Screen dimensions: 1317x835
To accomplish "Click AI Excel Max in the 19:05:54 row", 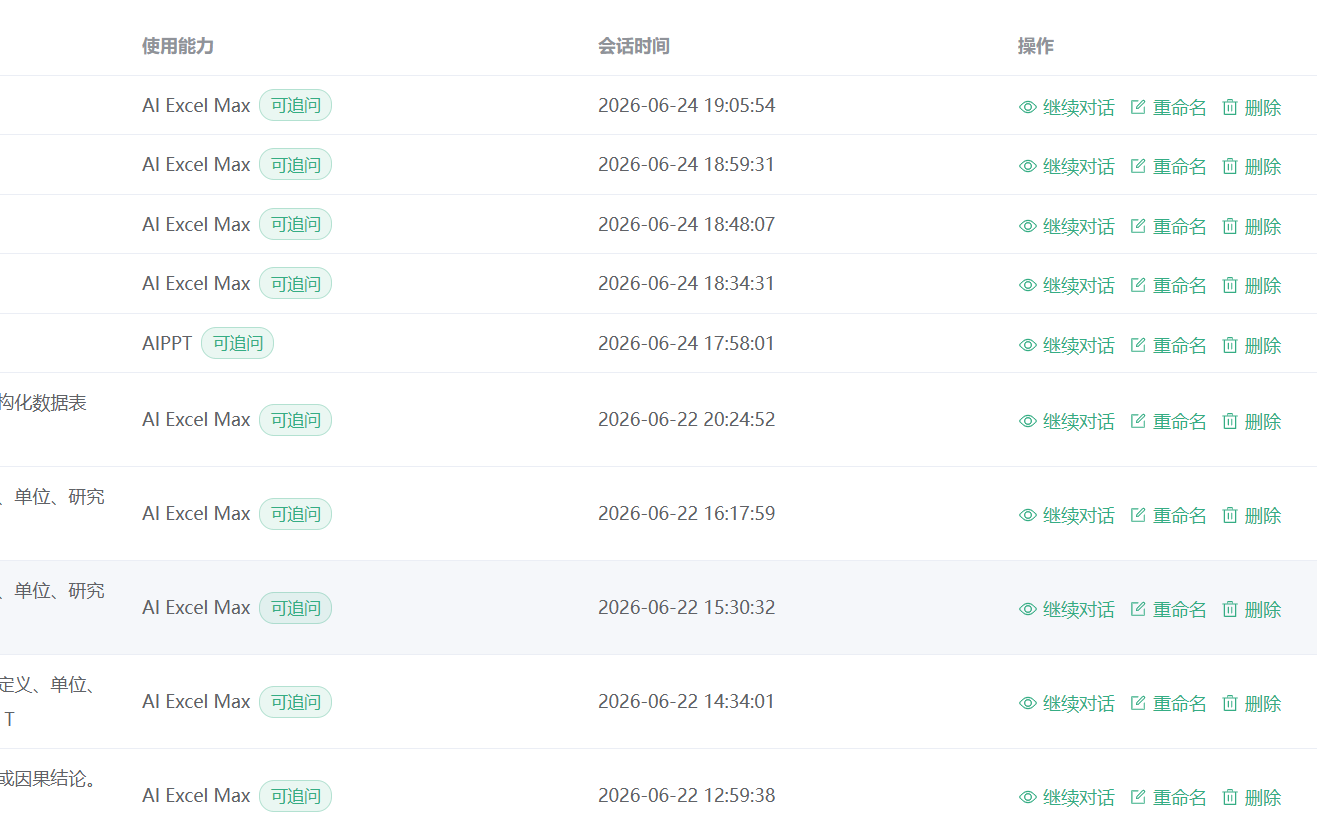I will [196, 105].
